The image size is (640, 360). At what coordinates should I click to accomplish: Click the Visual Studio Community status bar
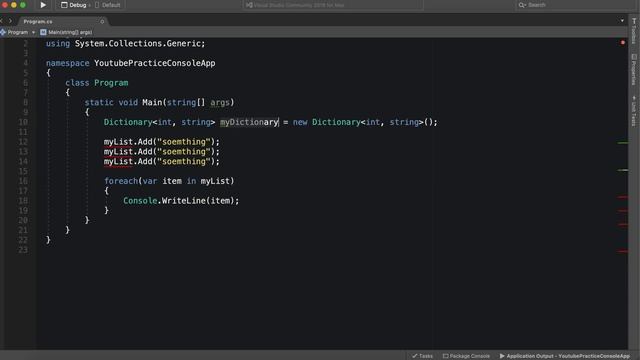coord(333,5)
